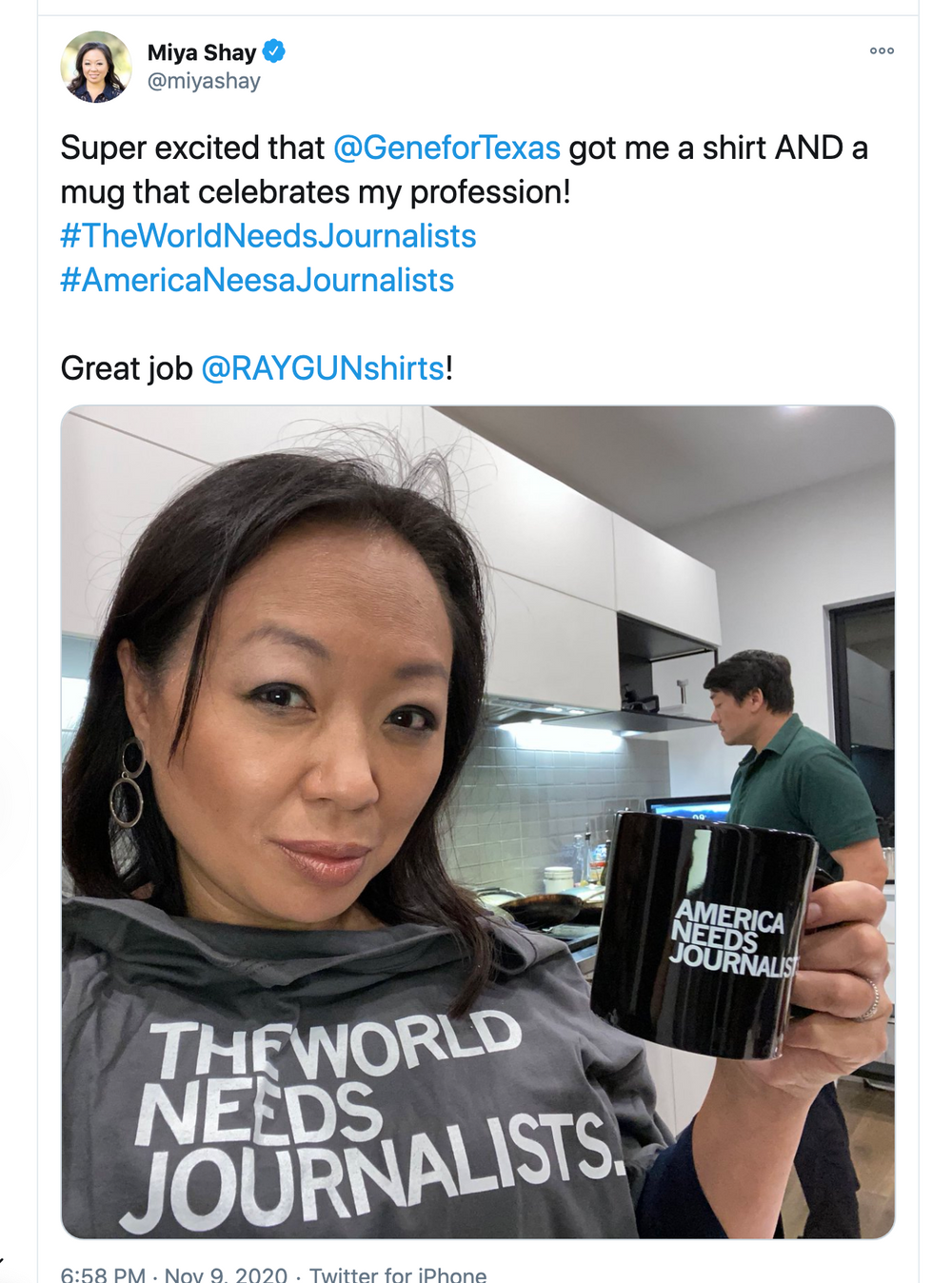
Task: Go to the @RAYGUNshirts profile mention
Action: (x=323, y=368)
